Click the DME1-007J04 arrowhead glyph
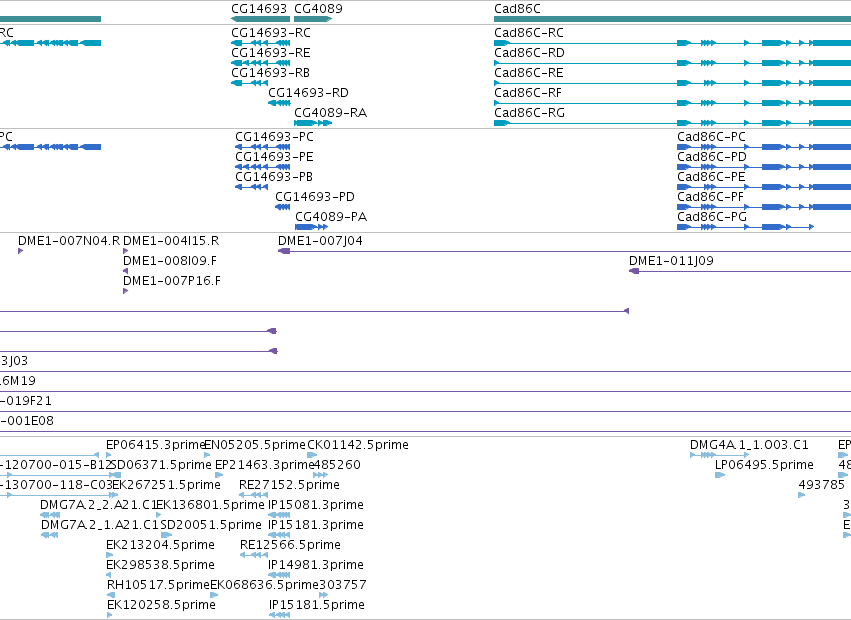Screen dimensions: 851x620 point(284,251)
